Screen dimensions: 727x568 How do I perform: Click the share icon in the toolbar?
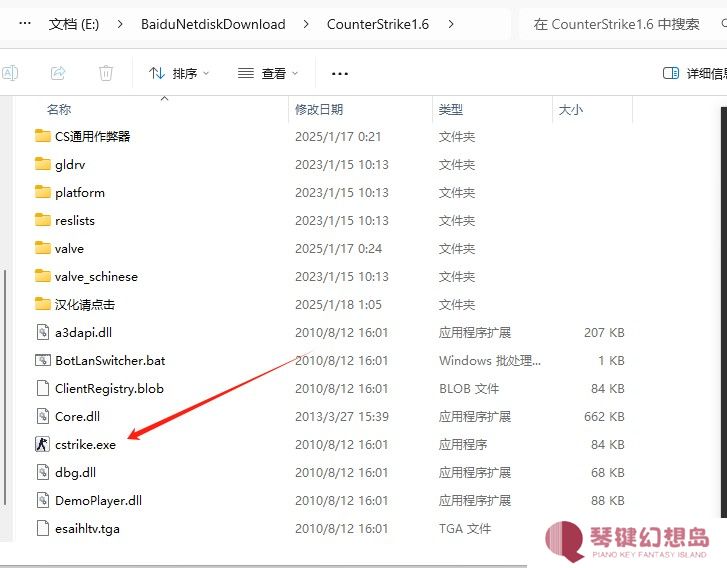click(58, 73)
